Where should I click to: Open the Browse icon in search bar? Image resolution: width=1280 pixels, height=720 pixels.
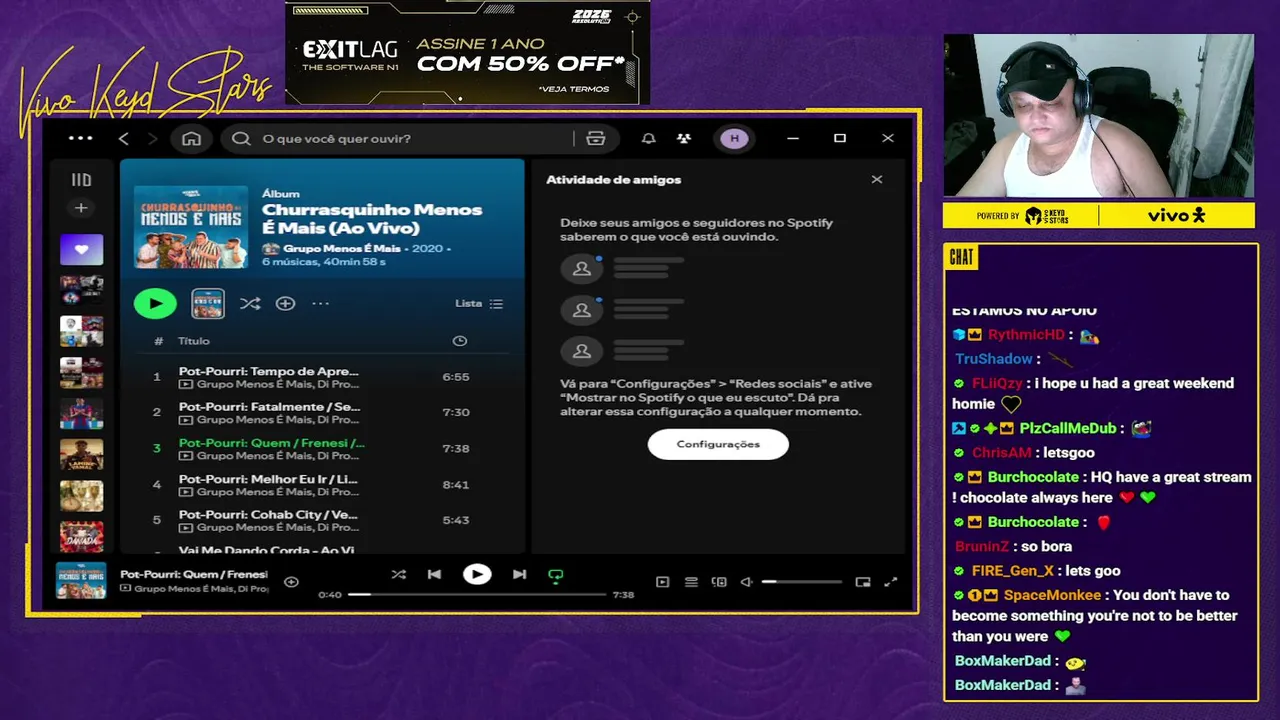click(x=596, y=138)
